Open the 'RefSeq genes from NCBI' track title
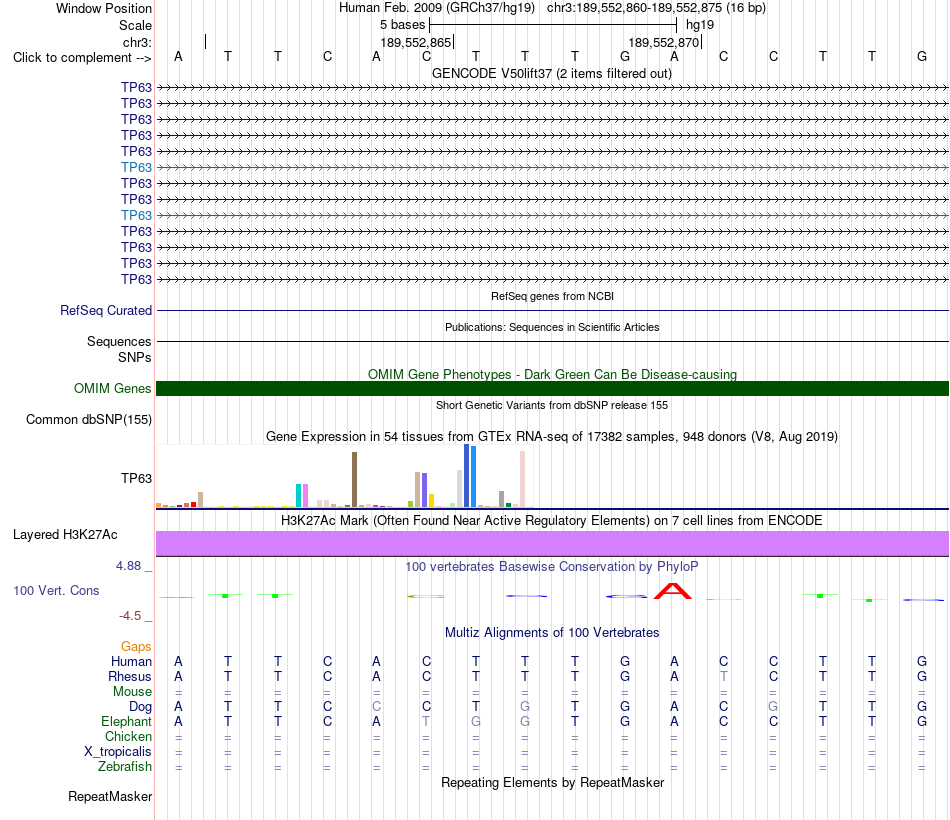The width and height of the screenshot is (950, 820). (553, 296)
